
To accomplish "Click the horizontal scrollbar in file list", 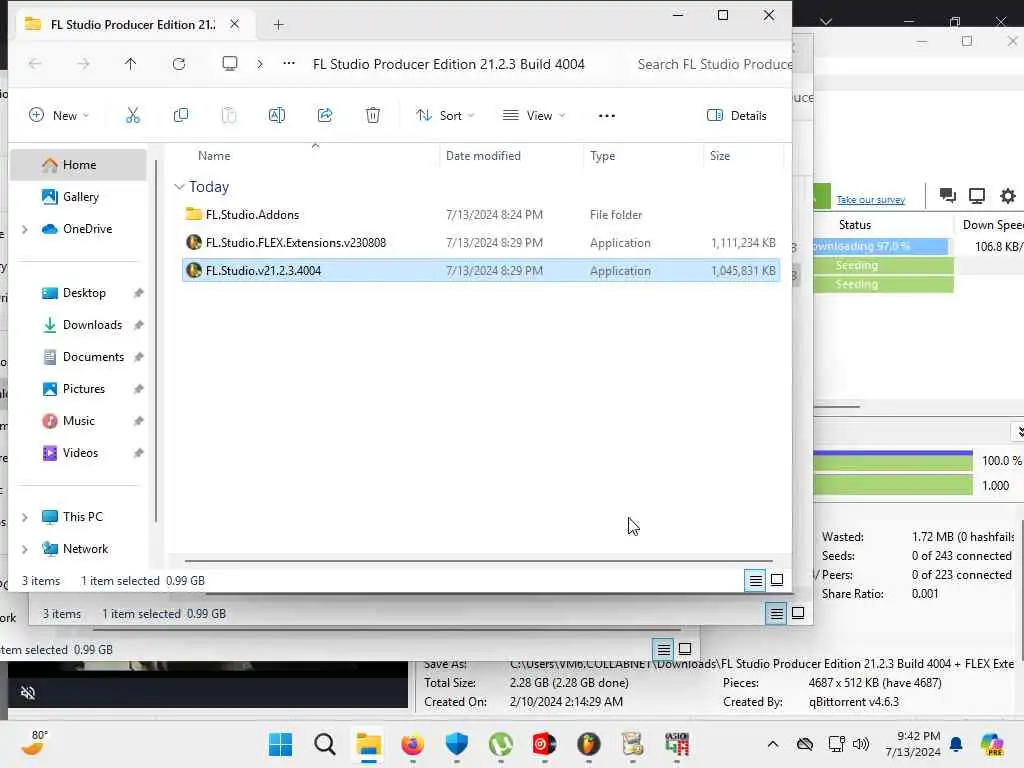I will [478, 560].
